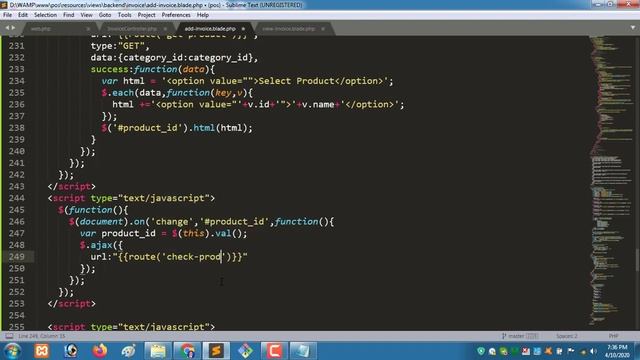Click '#product_id' selector on line 238

pos(147,128)
